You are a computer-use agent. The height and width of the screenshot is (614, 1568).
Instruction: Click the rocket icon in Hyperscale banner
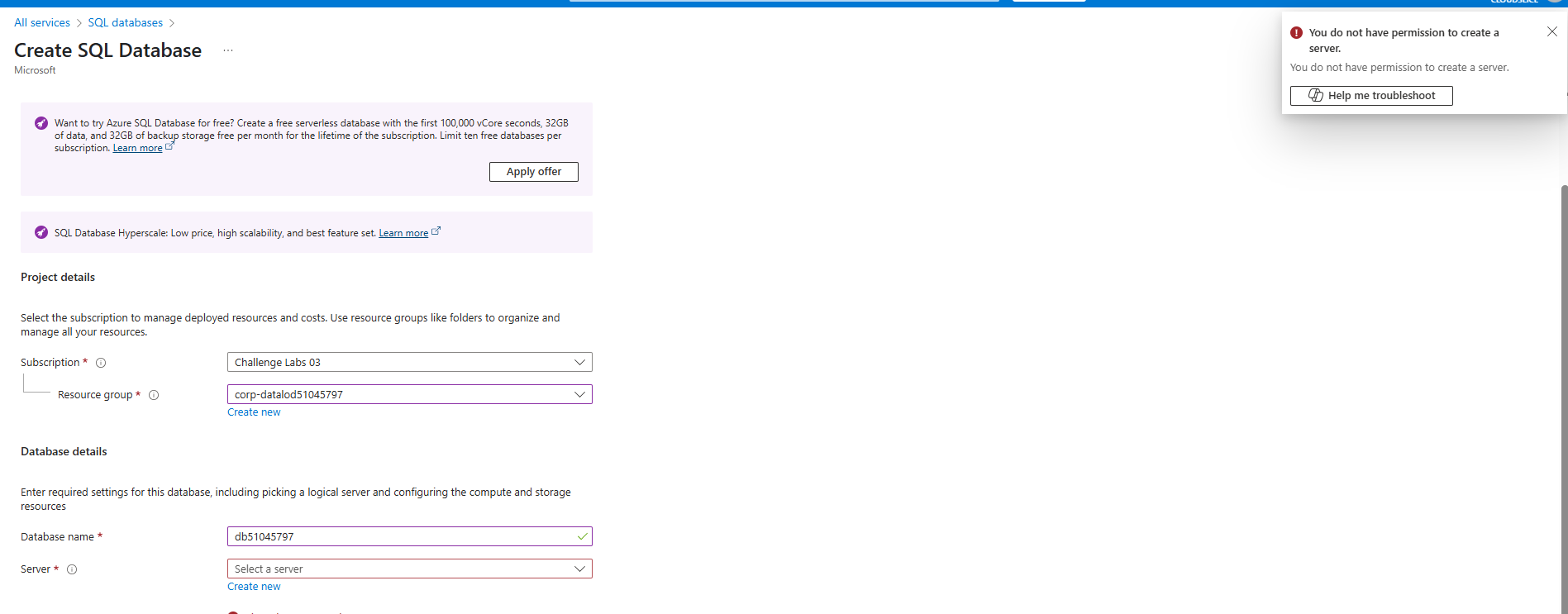41,232
